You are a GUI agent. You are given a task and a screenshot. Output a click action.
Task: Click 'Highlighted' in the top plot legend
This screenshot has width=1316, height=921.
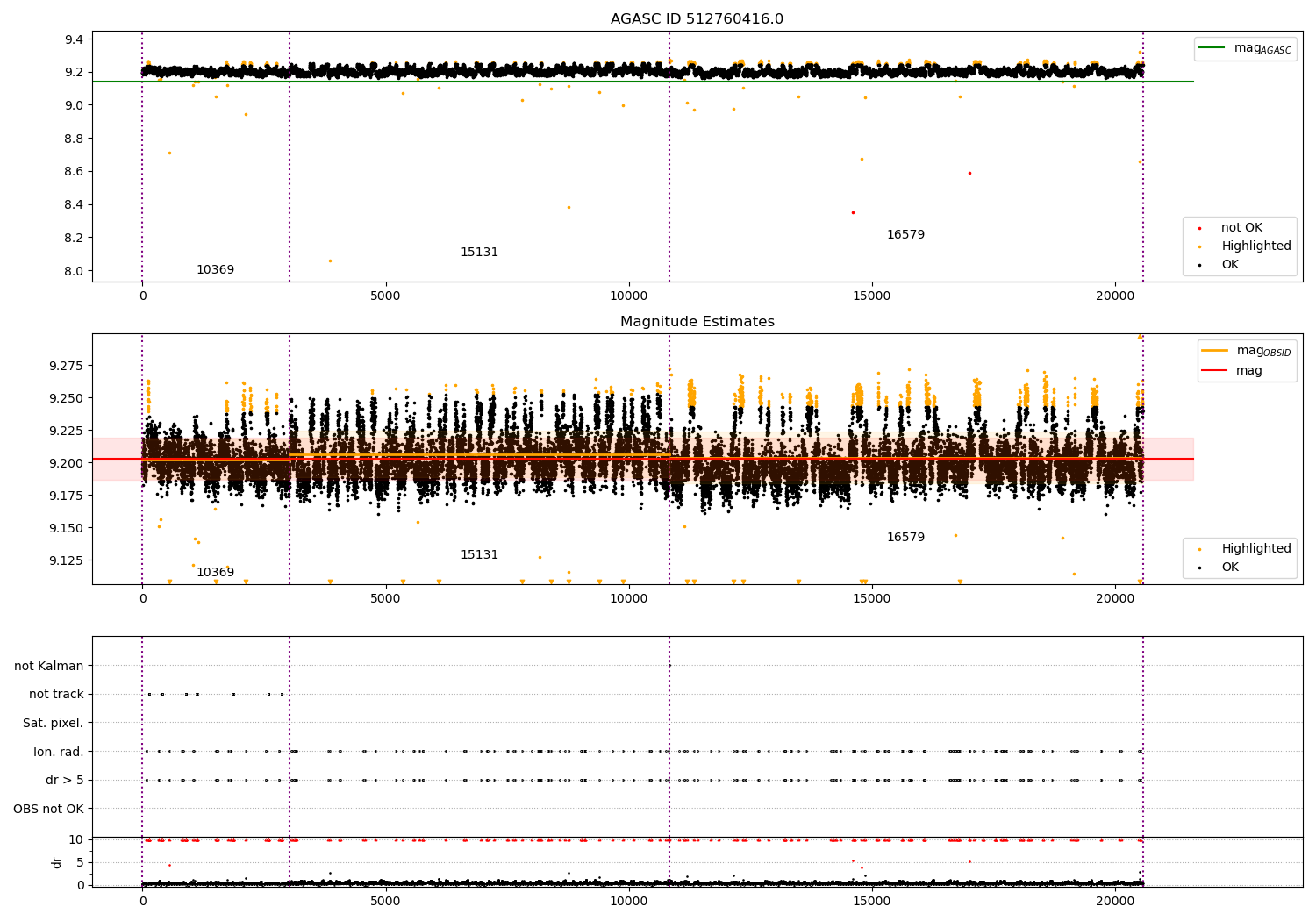point(1256,246)
